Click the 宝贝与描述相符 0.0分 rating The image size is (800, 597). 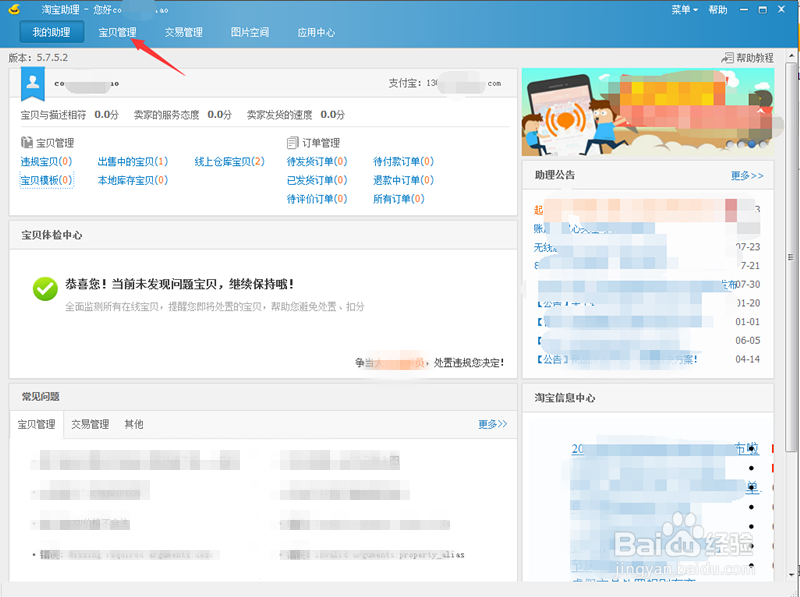69,115
